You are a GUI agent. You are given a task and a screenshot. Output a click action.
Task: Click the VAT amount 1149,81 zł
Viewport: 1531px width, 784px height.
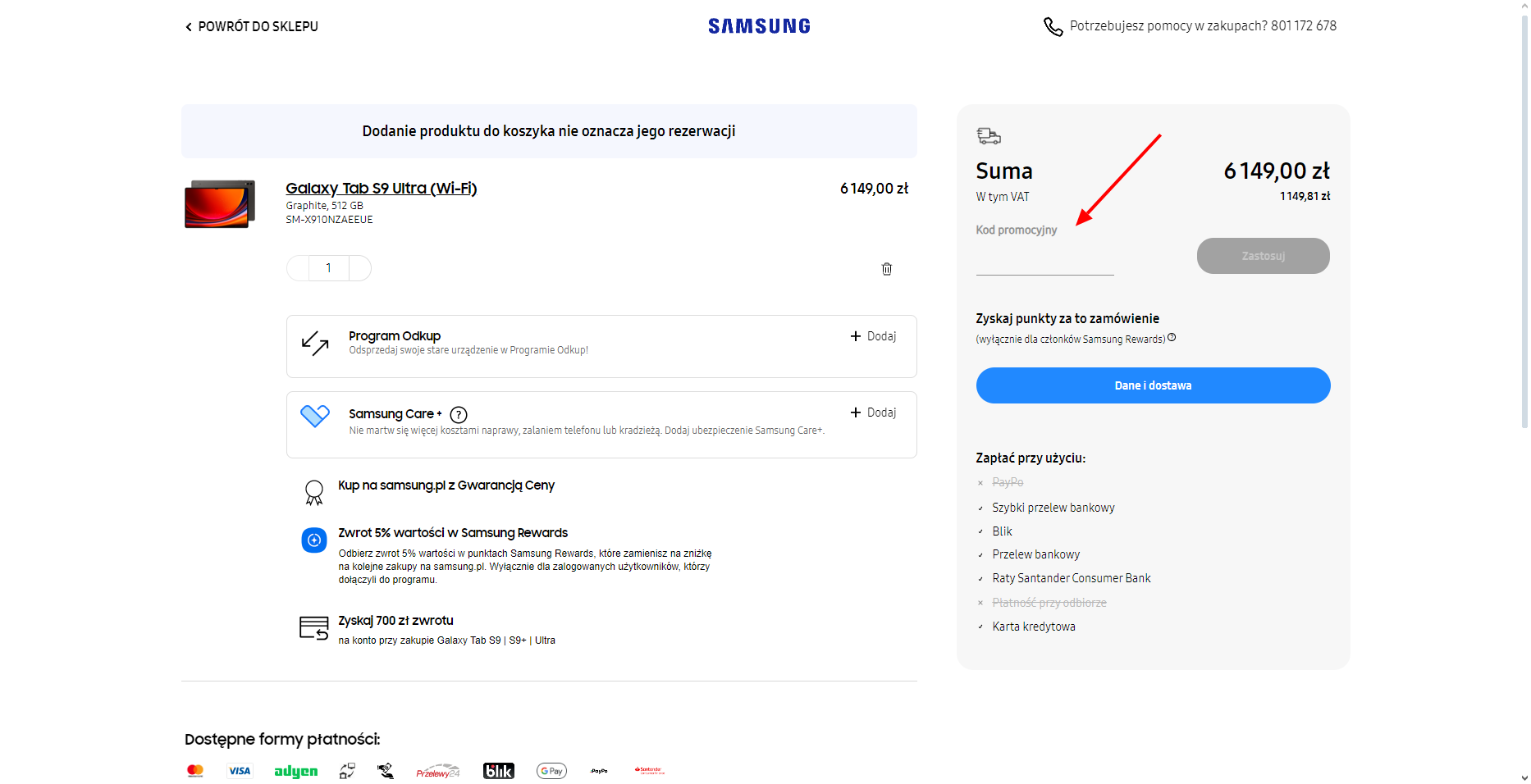pos(1305,196)
